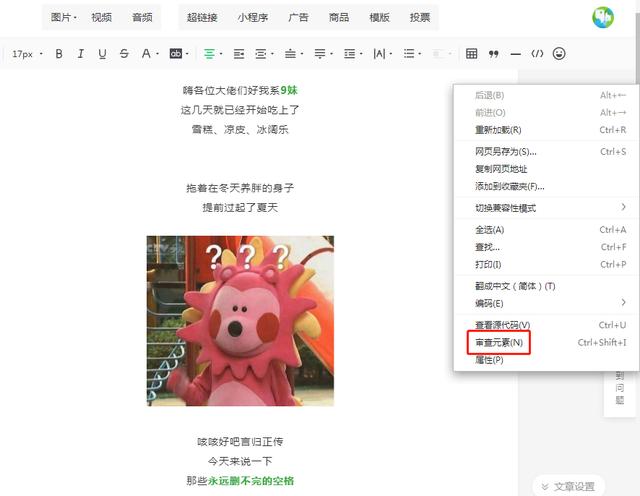The width and height of the screenshot is (640, 496).
Task: Expand the 编码(E) submenu arrow
Action: pos(623,302)
